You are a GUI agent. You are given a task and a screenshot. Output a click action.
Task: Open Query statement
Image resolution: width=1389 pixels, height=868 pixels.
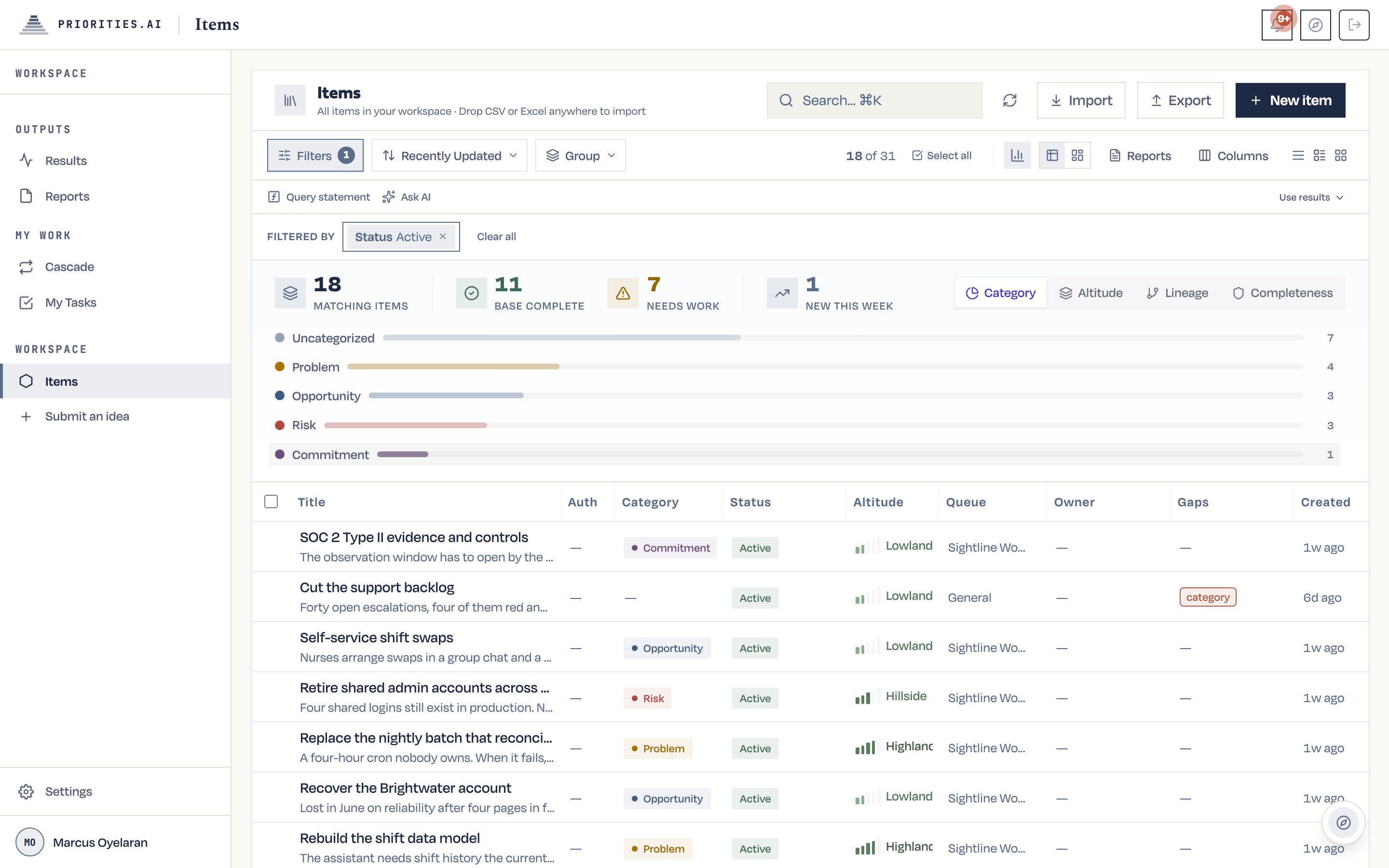pos(318,197)
